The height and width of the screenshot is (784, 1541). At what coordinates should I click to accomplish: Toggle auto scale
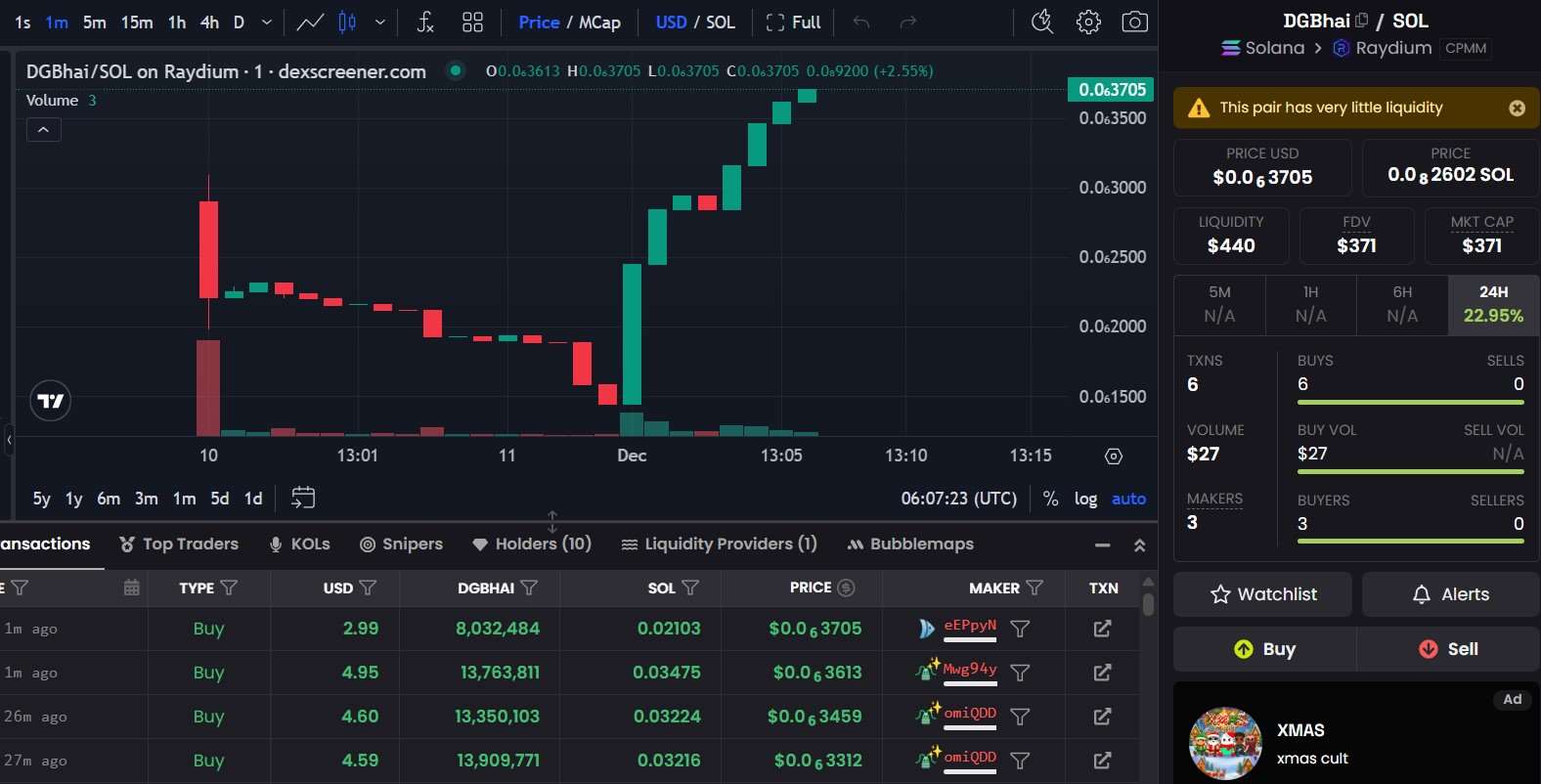[x=1128, y=499]
